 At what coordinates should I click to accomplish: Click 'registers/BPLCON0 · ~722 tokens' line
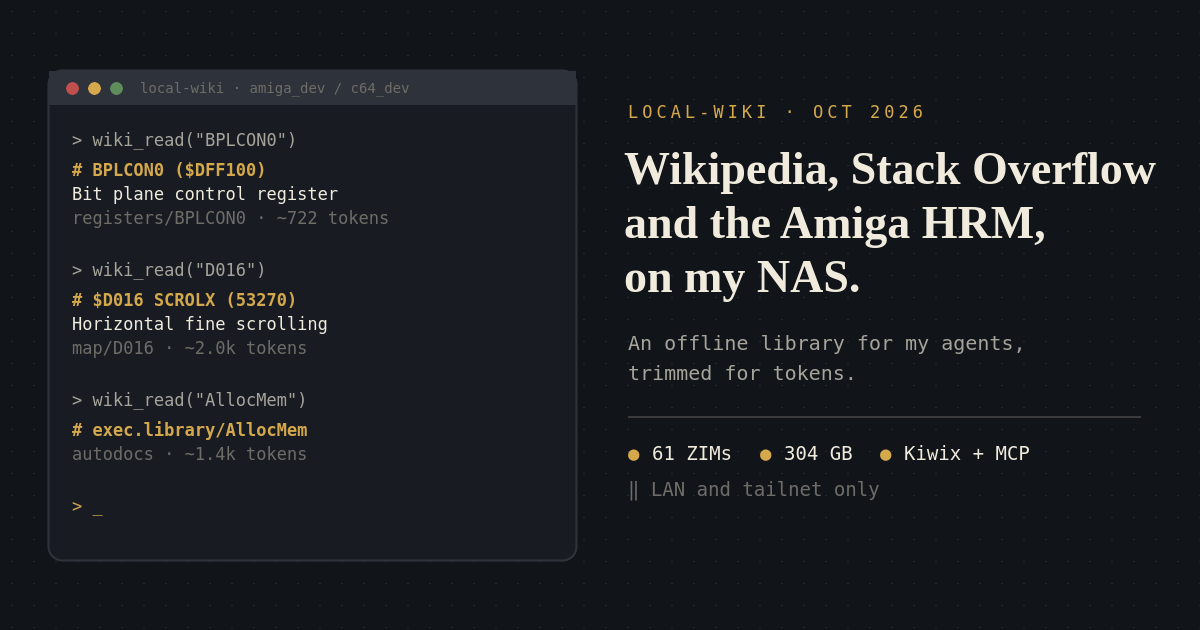(x=230, y=218)
